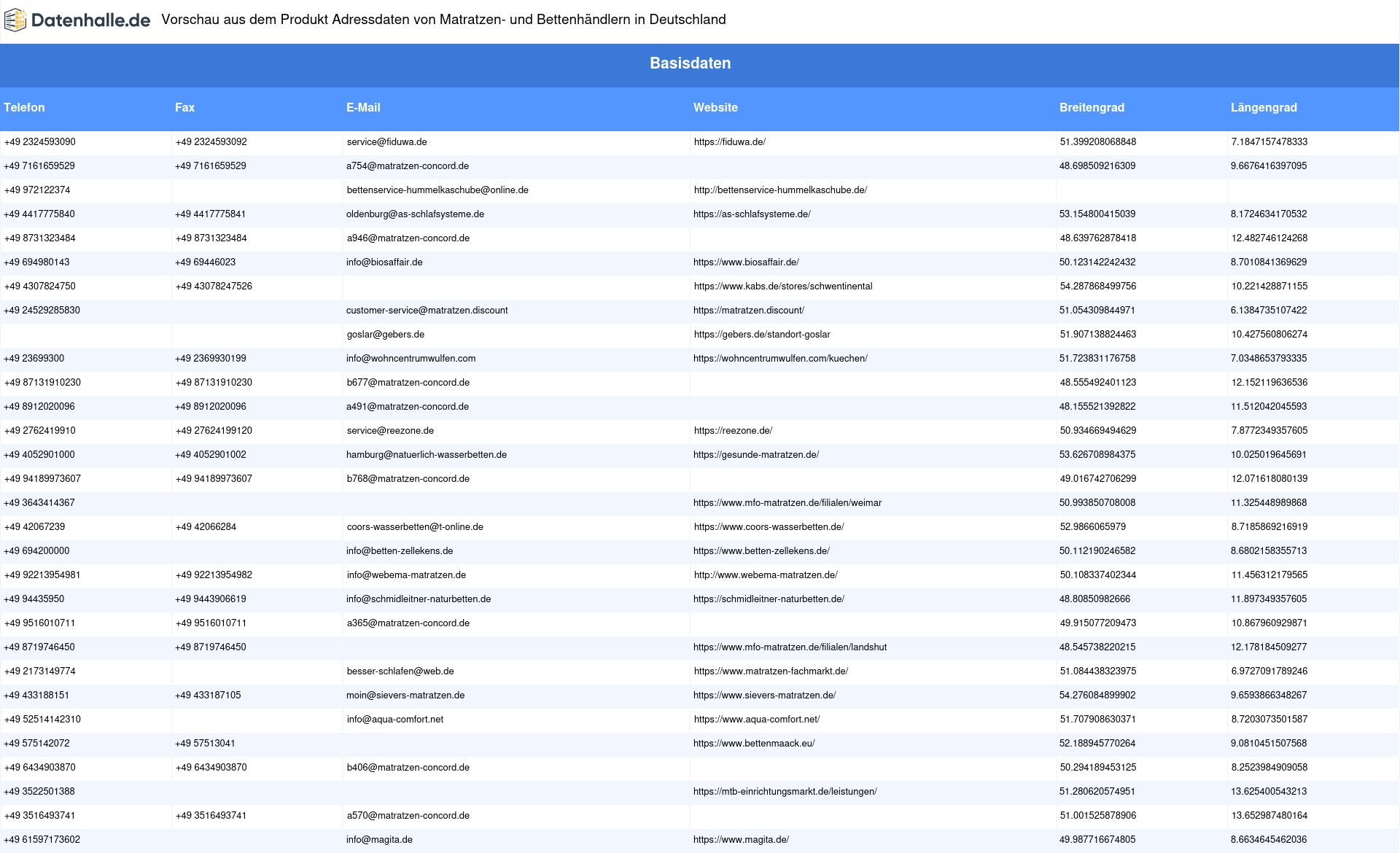Open https://matratzen.discount/ link
Viewport: 1400px width, 853px height.
[x=749, y=311]
